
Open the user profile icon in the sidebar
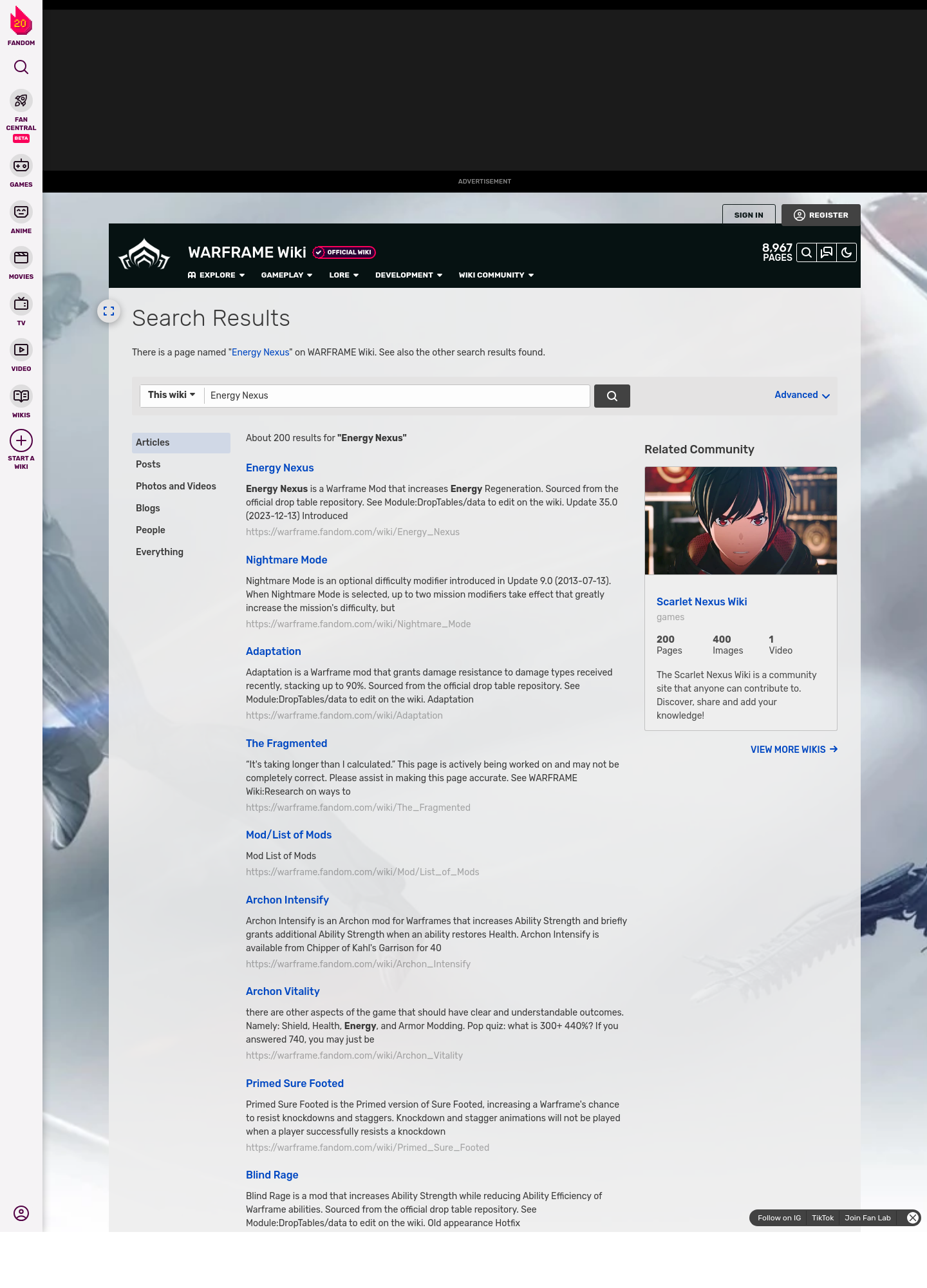tap(21, 1213)
